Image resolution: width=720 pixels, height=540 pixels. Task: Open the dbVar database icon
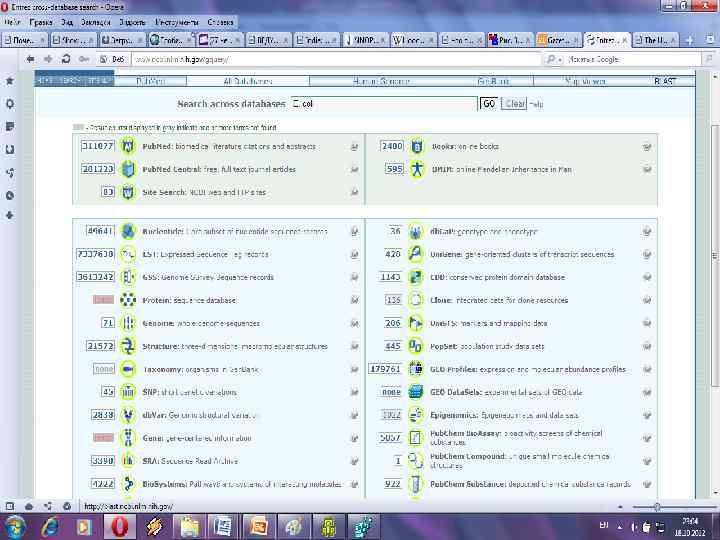coord(128,415)
